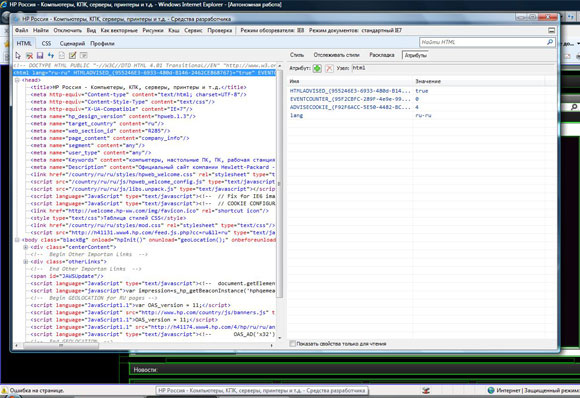Click the ru-ru attribute value
The height and width of the screenshot is (398, 580).
(x=423, y=115)
